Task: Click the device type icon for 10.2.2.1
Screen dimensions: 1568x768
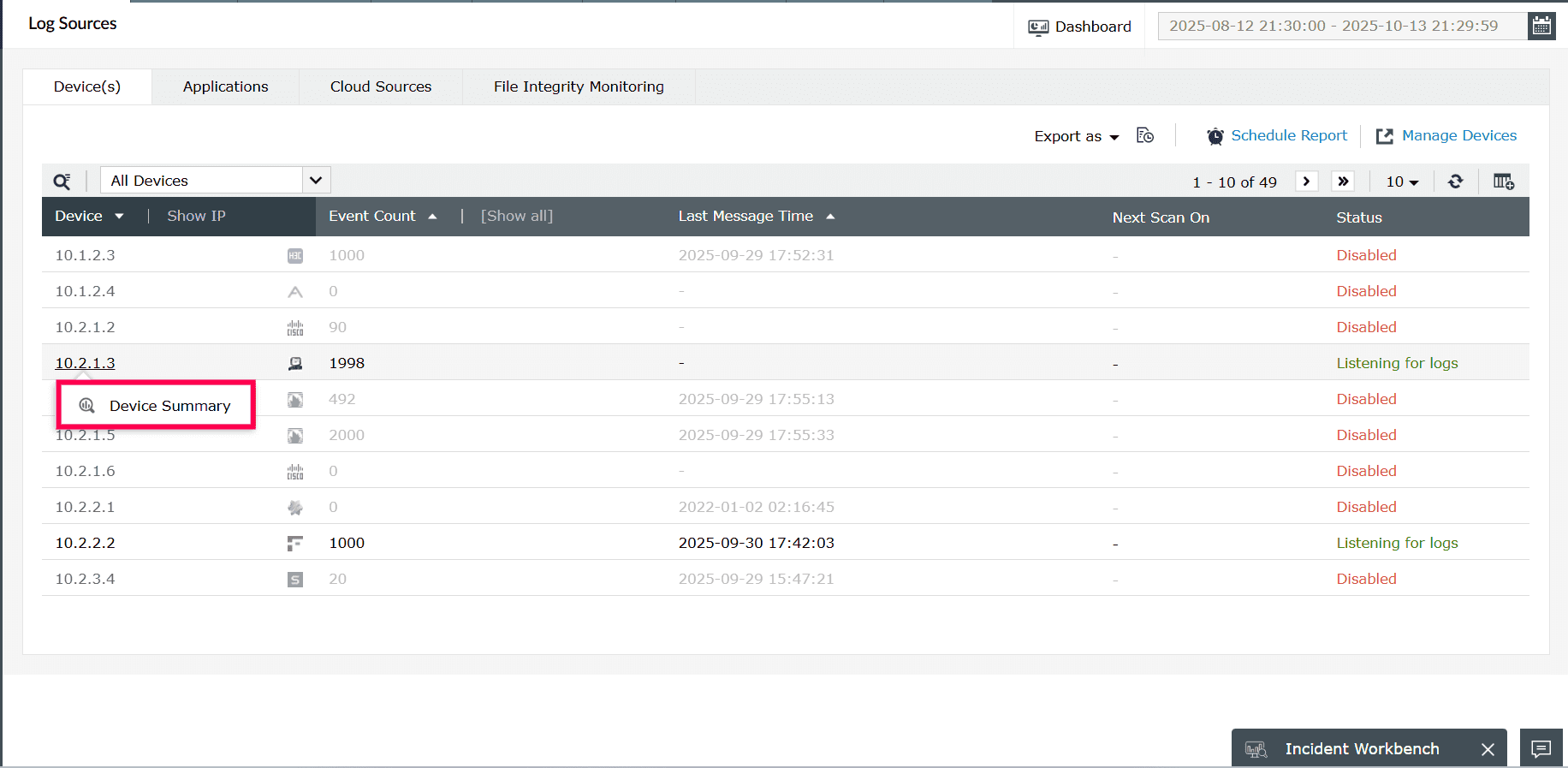Action: pos(295,508)
